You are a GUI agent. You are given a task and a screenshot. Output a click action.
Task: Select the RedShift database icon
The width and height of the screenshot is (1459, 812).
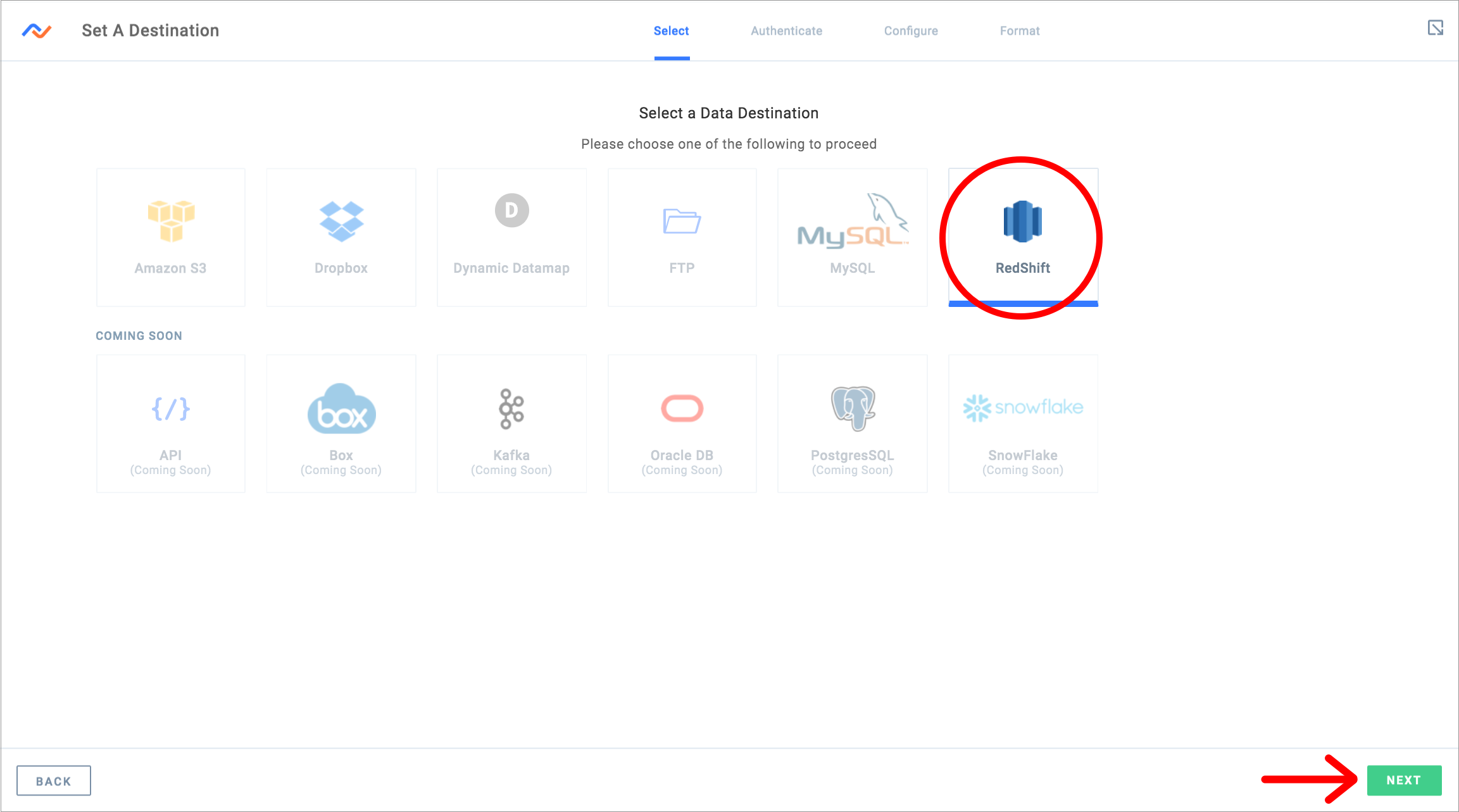[1023, 222]
